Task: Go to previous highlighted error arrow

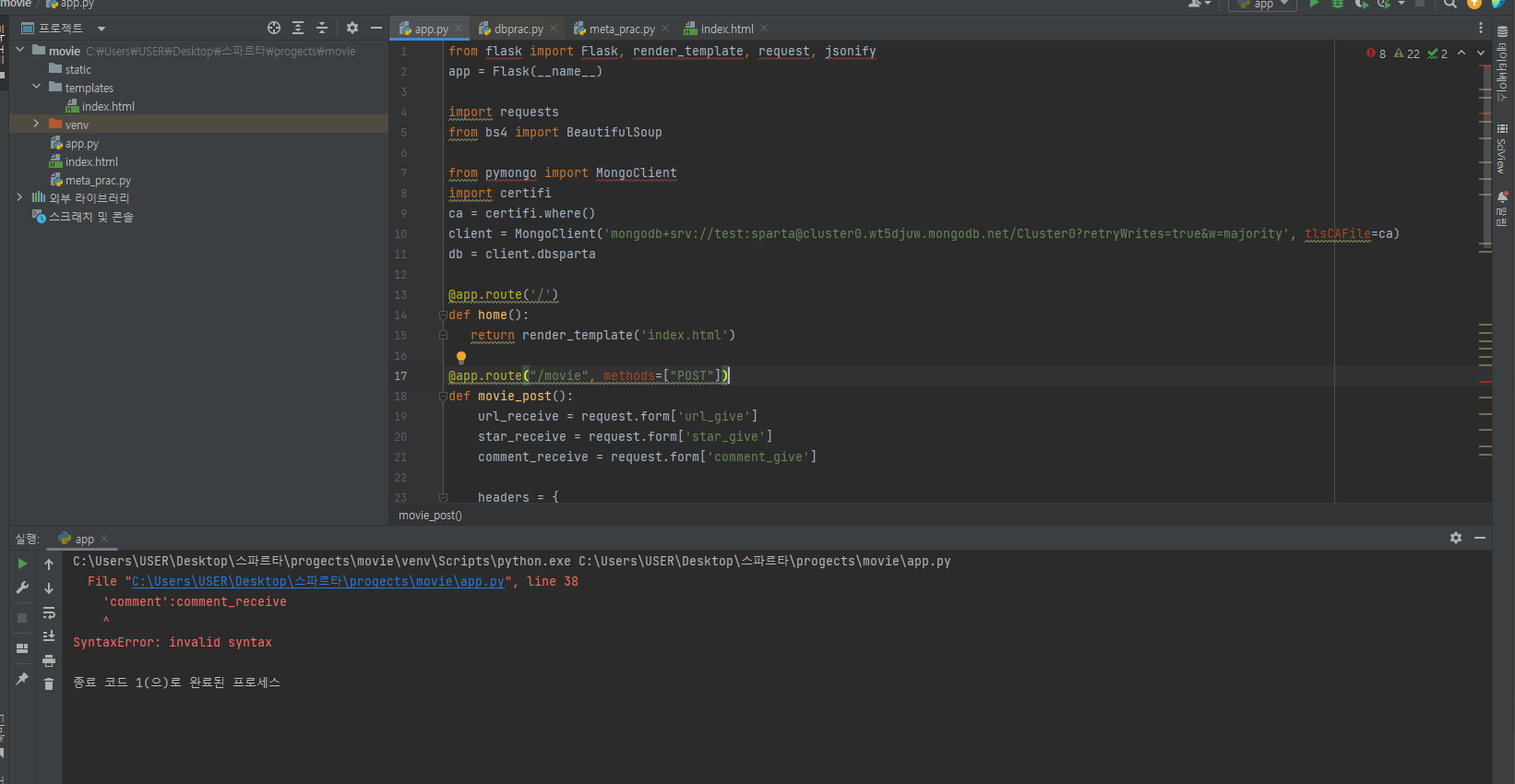Action: tap(1461, 53)
